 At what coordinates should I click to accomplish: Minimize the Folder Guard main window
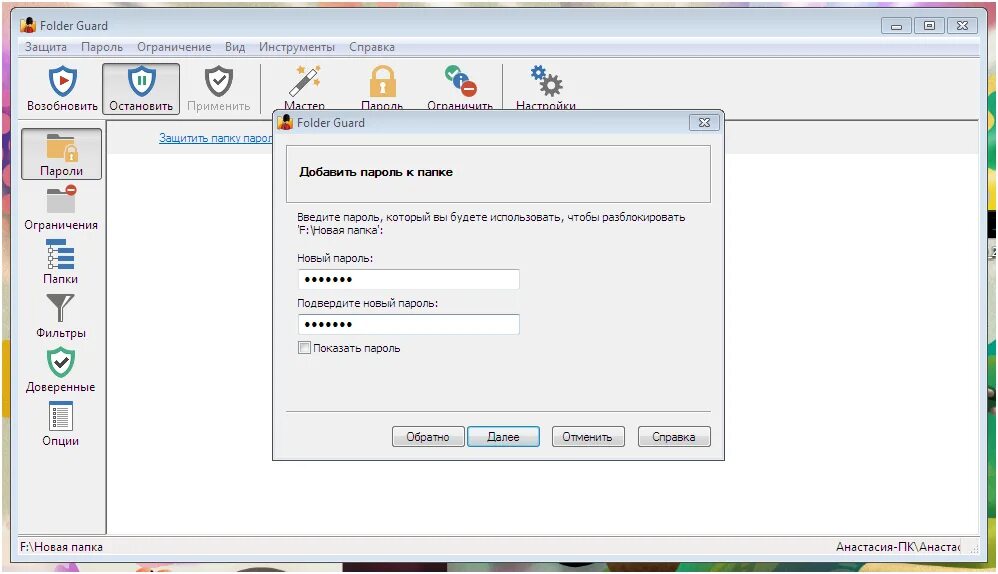pos(896,25)
